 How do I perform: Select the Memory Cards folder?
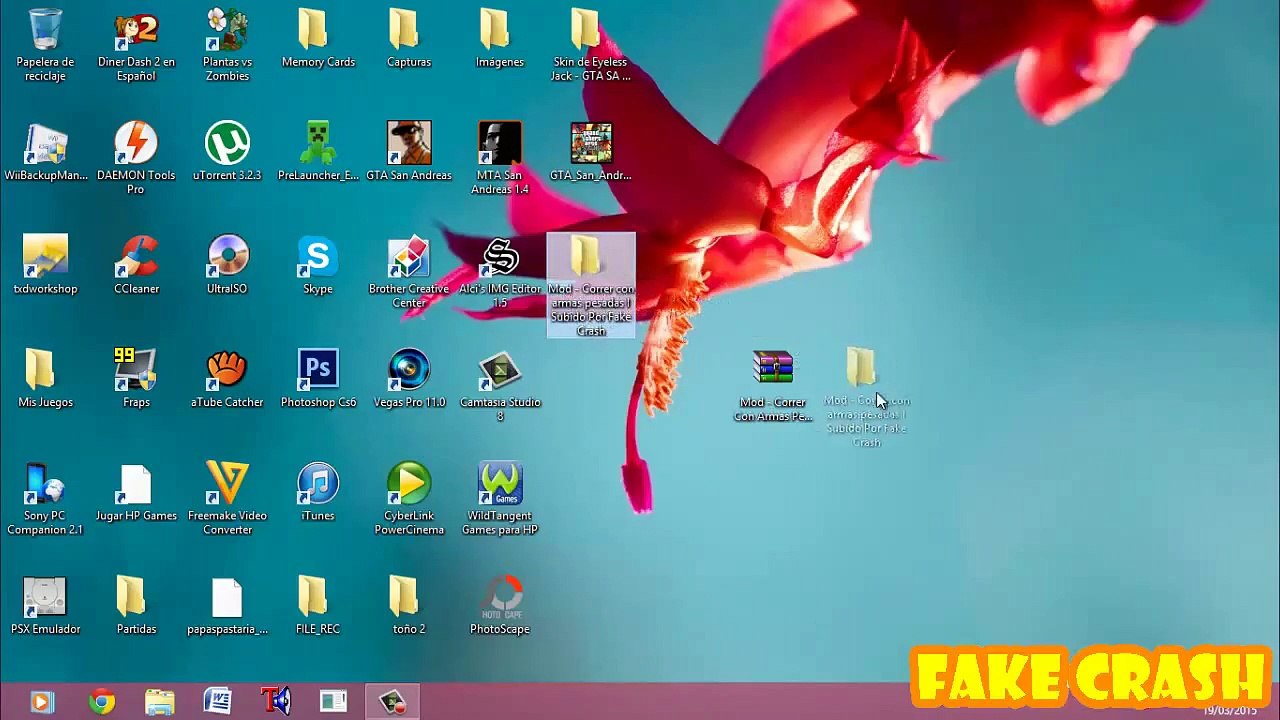tap(318, 40)
